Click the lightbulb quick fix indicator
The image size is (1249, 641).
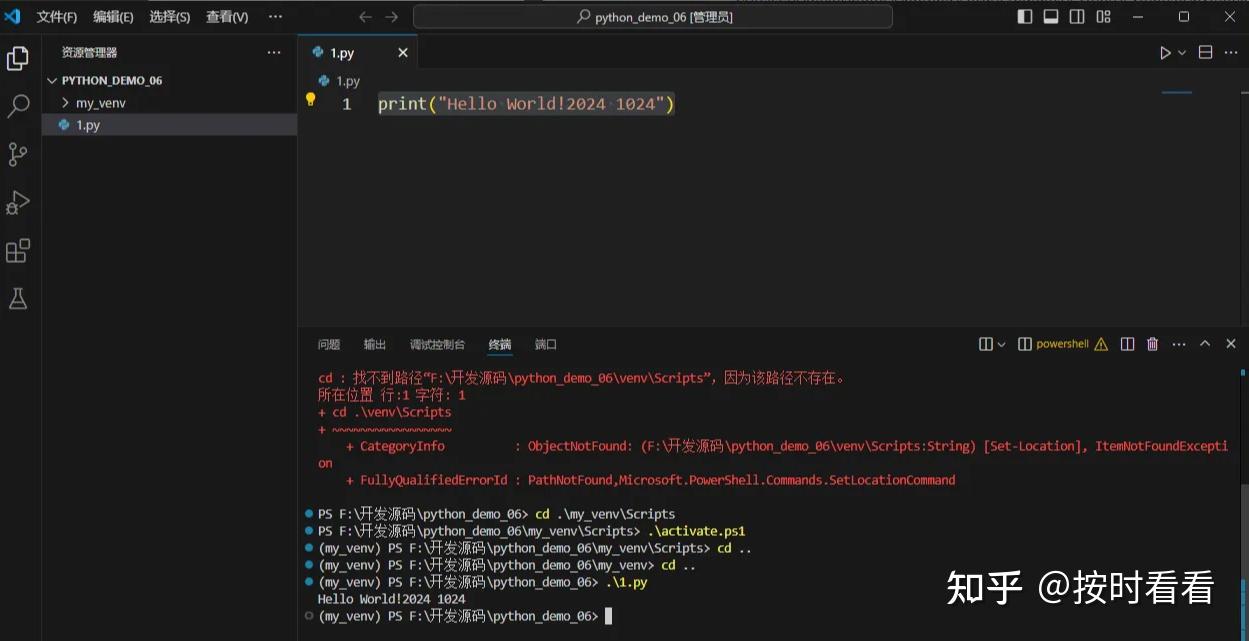click(x=310, y=99)
